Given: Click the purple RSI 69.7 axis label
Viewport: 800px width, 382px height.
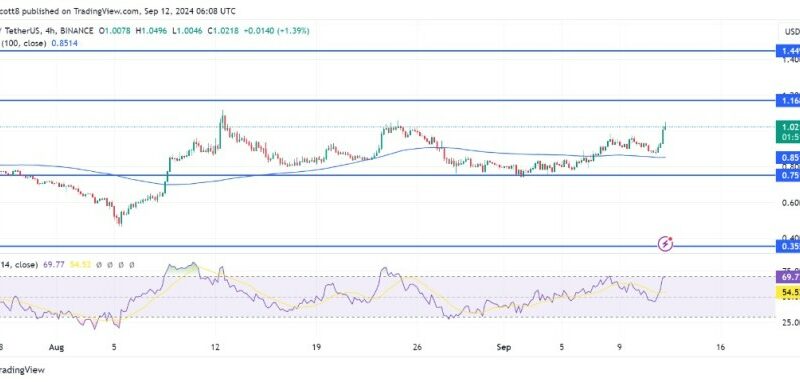Looking at the screenshot, I should (x=787, y=277).
